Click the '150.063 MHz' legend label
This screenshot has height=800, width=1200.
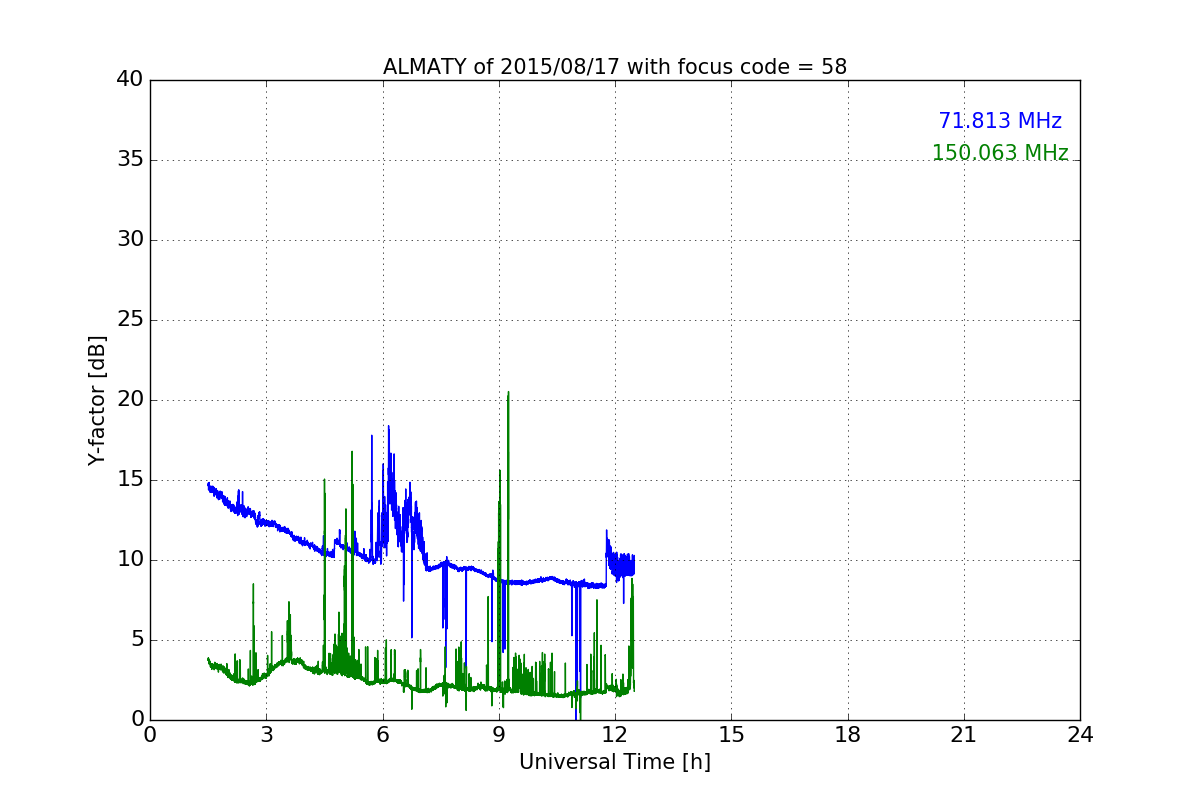(x=1000, y=153)
